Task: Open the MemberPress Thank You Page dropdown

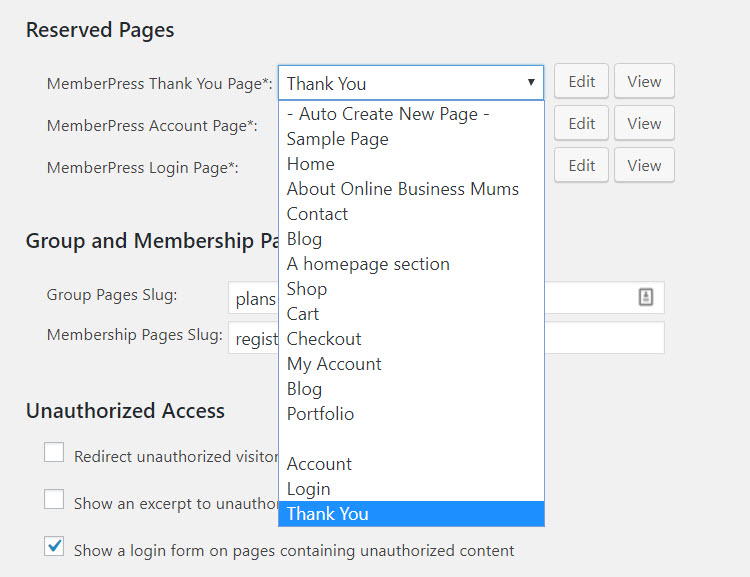Action: [410, 83]
